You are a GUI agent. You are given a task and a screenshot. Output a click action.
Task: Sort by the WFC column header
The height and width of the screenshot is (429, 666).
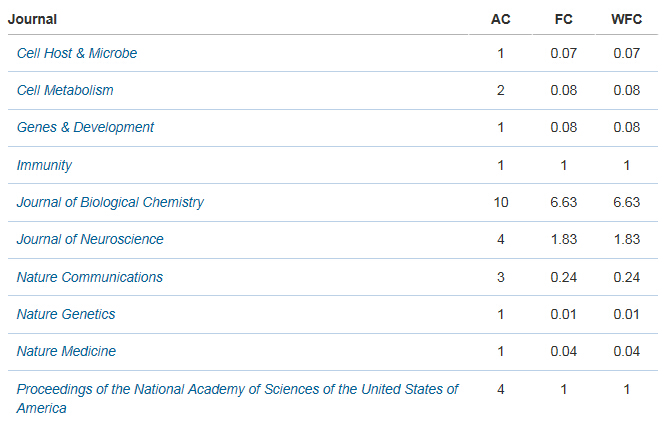tap(626, 19)
